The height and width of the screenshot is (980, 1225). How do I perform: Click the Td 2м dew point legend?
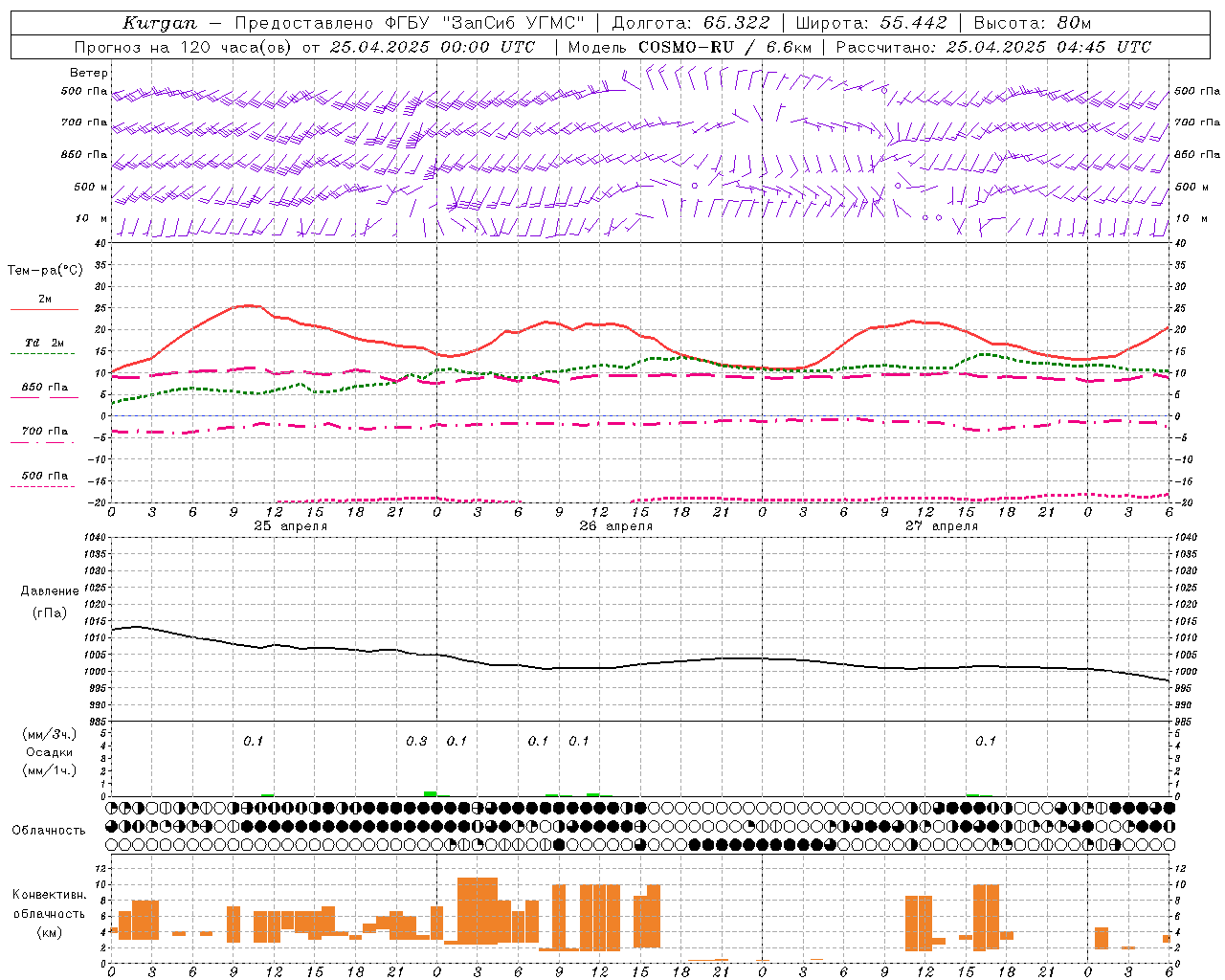pyautogui.click(x=45, y=343)
